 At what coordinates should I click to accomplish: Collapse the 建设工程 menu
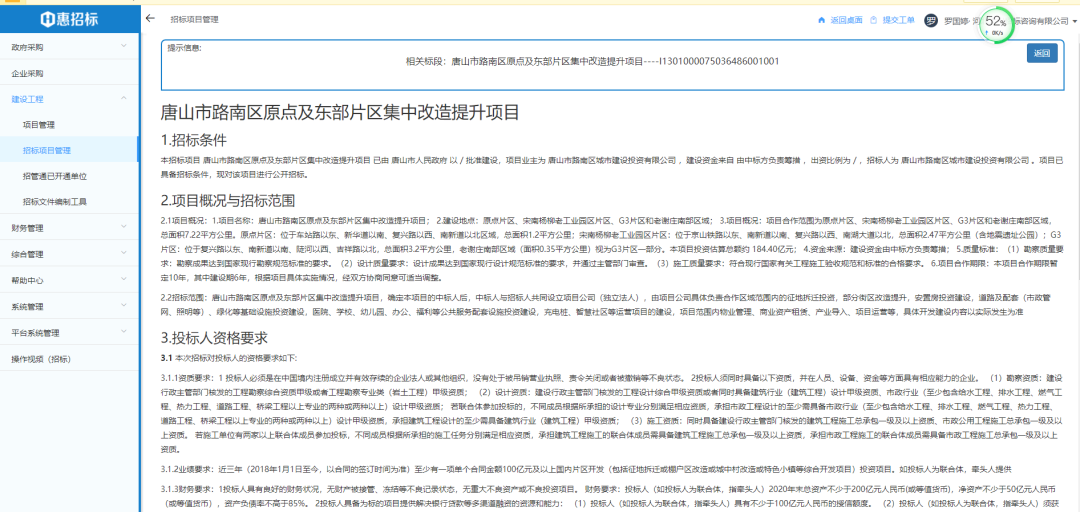[124, 99]
